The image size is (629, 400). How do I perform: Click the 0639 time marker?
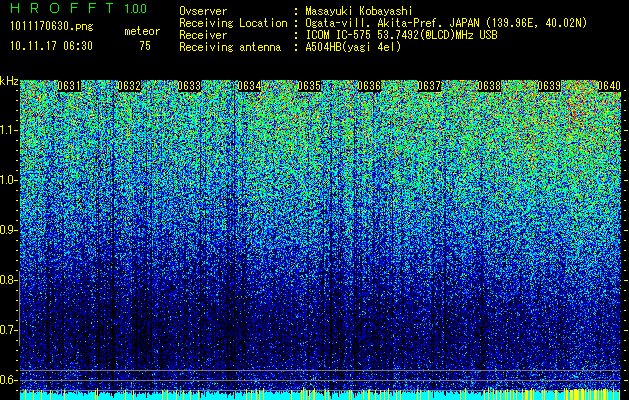coord(549,86)
